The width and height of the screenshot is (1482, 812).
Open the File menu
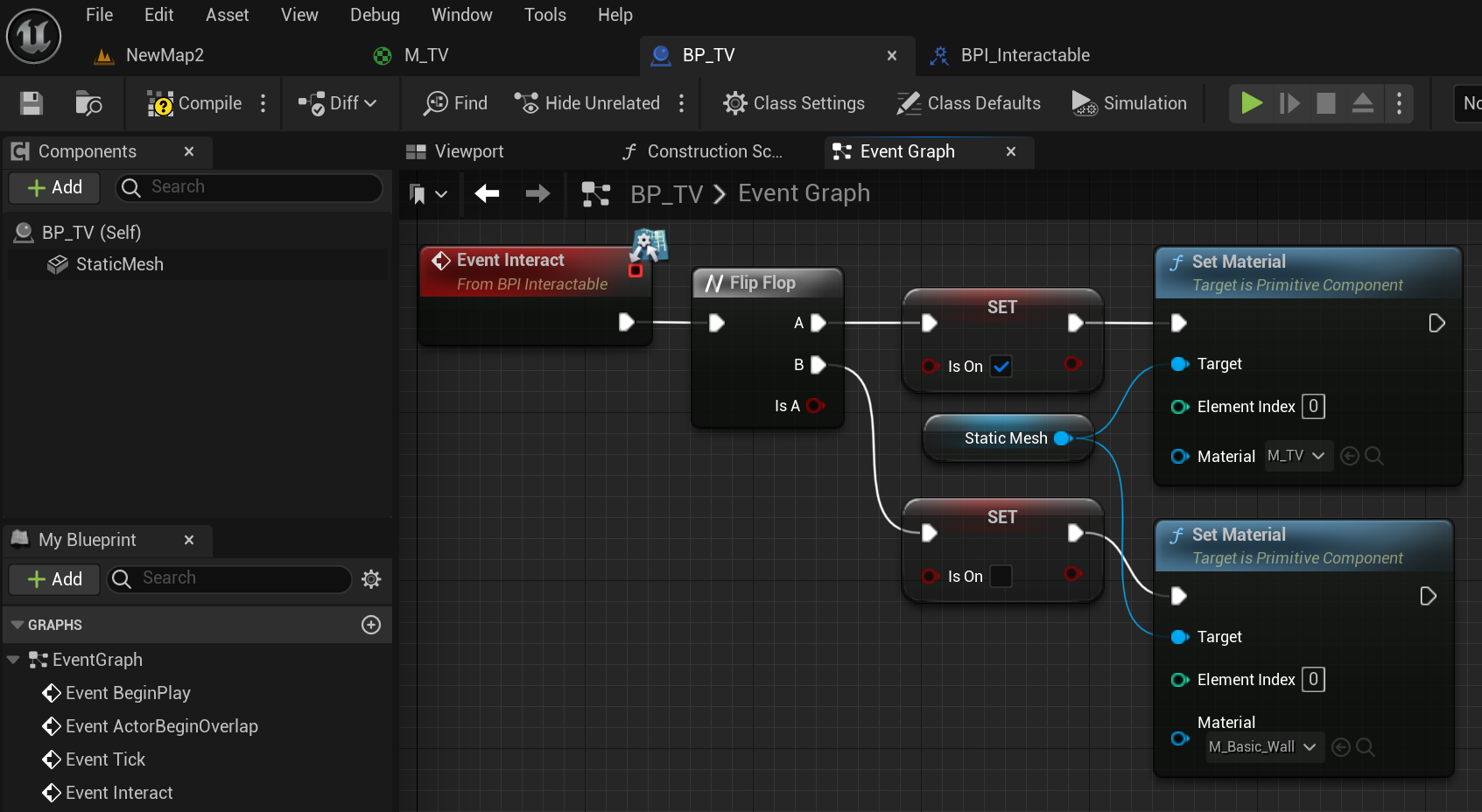coord(99,15)
